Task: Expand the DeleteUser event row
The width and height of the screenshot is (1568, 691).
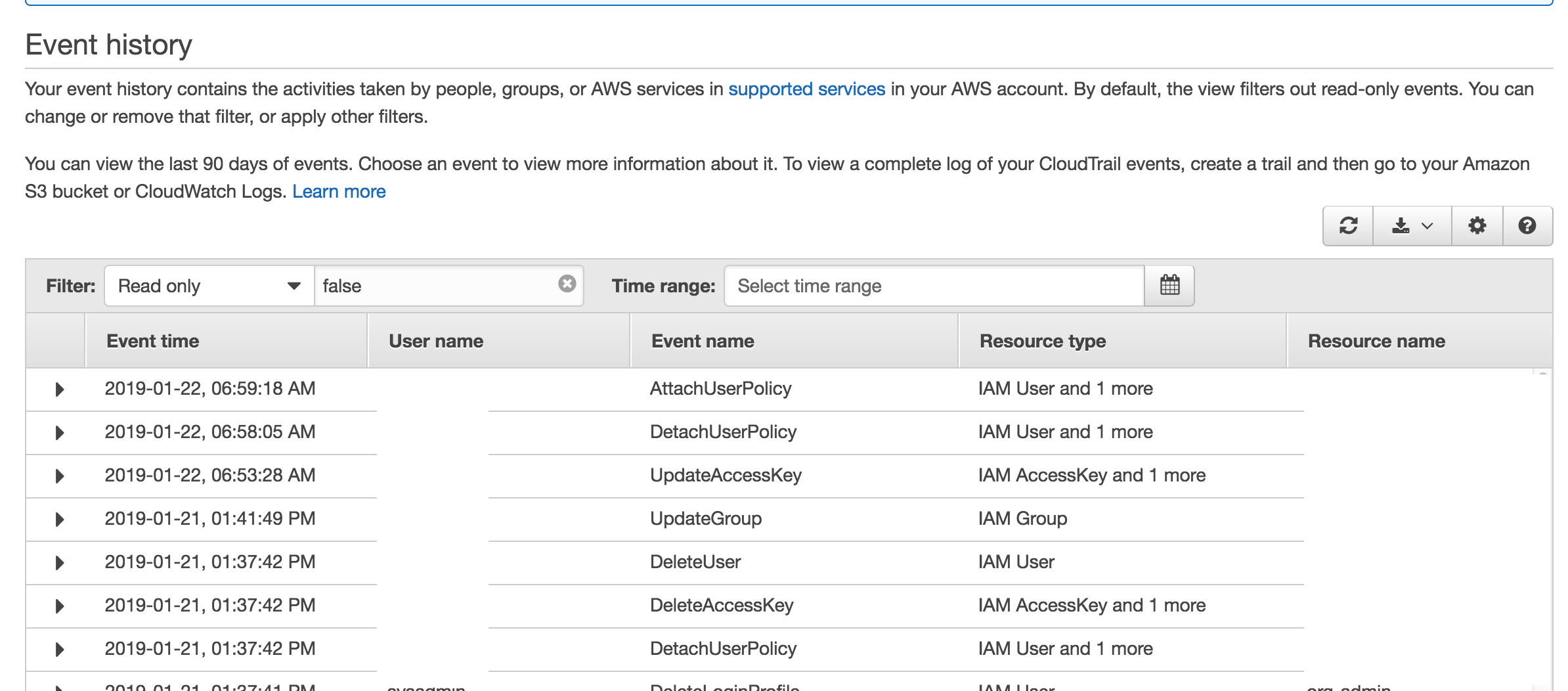Action: pos(60,563)
